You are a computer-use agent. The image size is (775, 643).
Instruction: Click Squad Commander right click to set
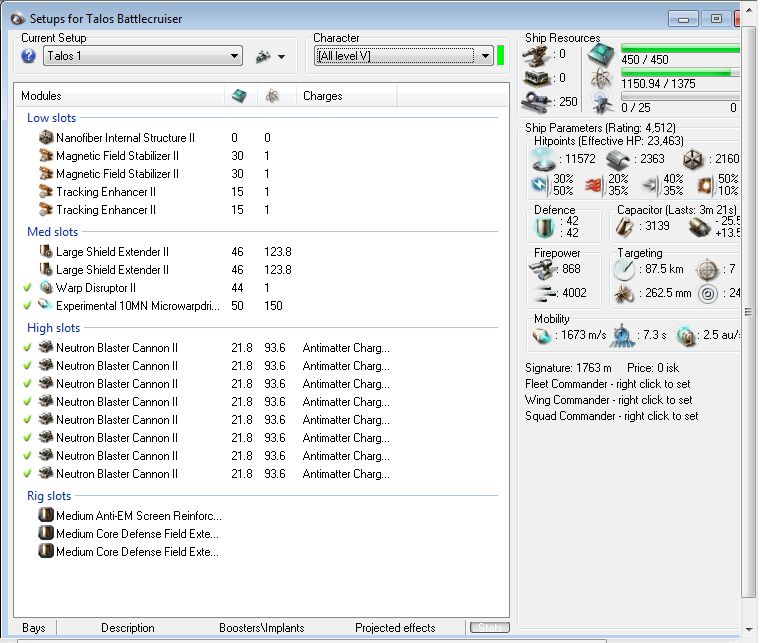[611, 416]
